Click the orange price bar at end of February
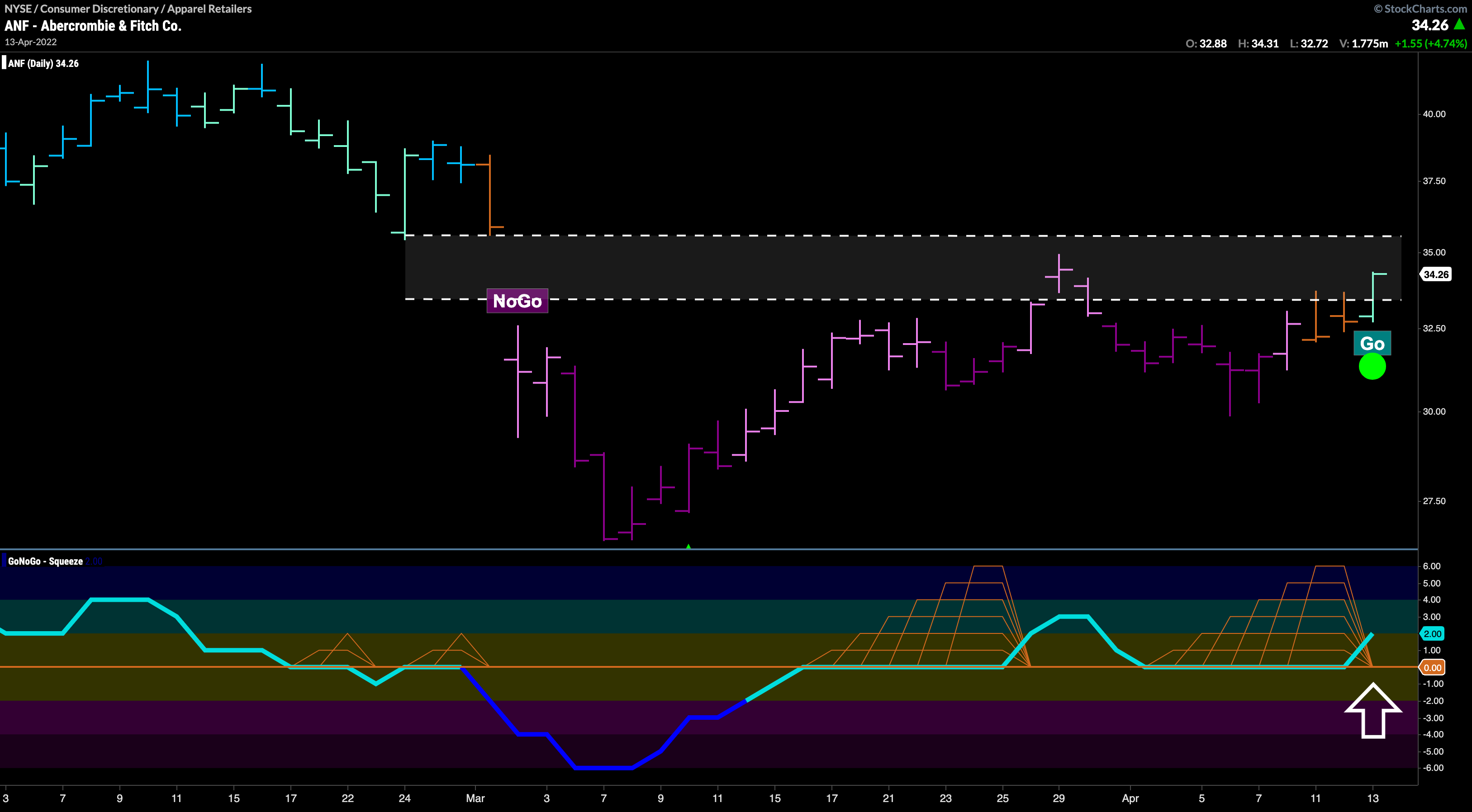 [490, 195]
